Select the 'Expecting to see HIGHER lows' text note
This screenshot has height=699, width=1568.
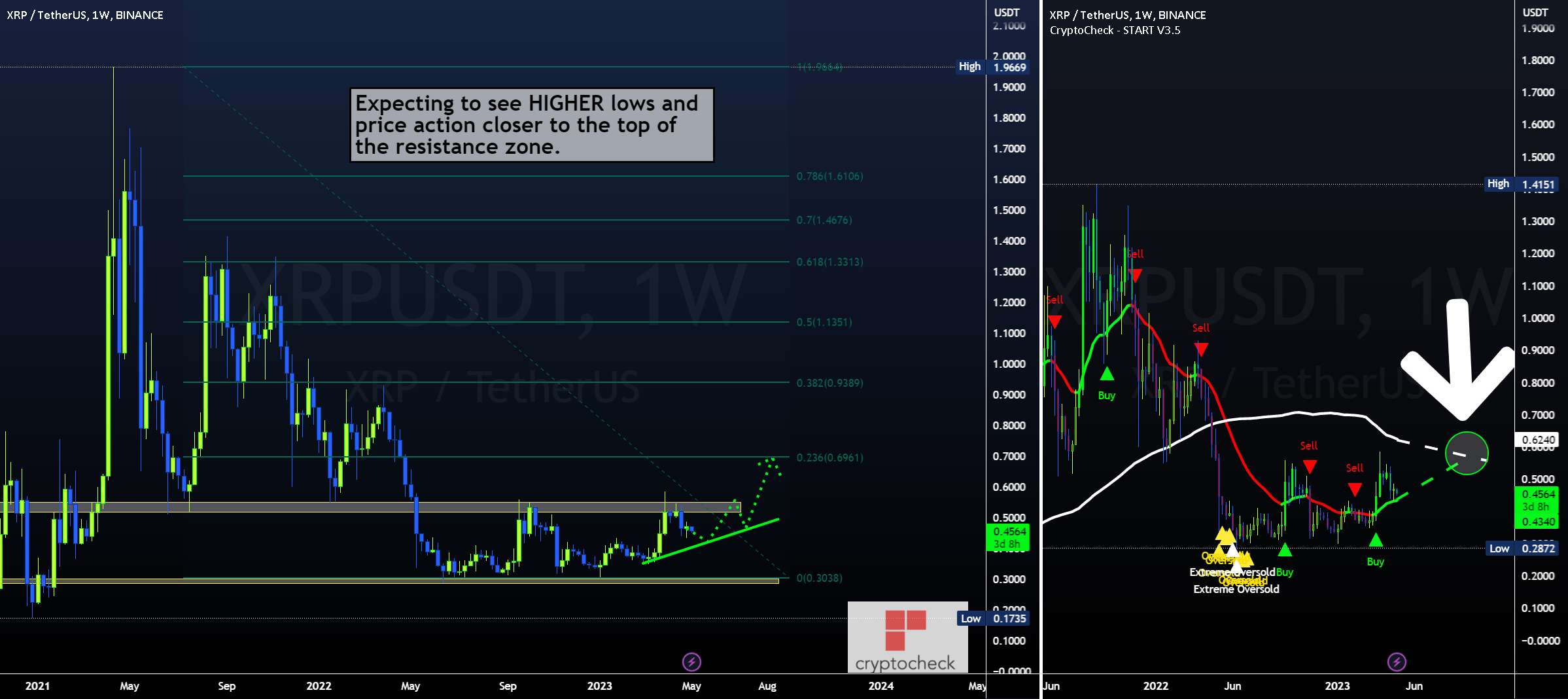point(531,125)
